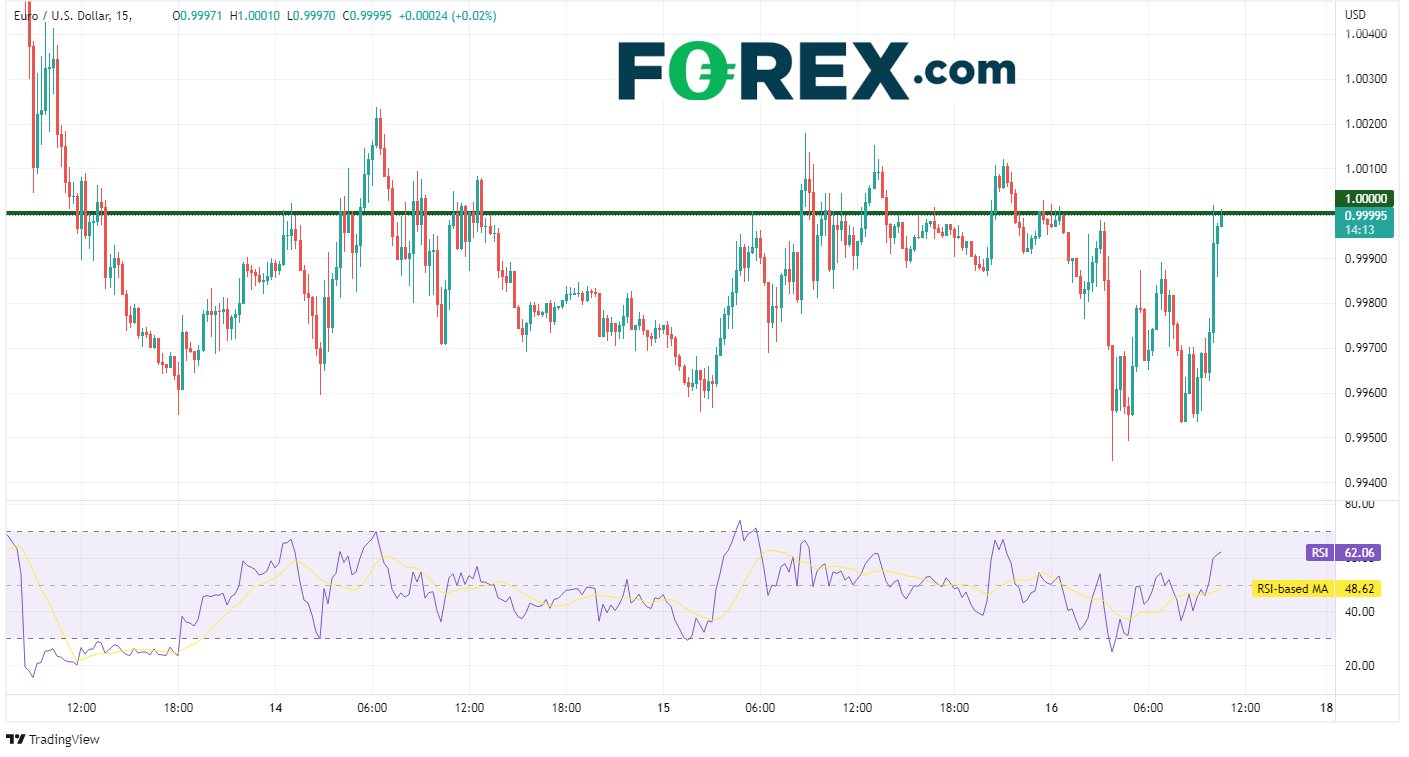Screen dimensions: 1409x757
Task: Select date 14 on time axis
Action: [x=276, y=708]
